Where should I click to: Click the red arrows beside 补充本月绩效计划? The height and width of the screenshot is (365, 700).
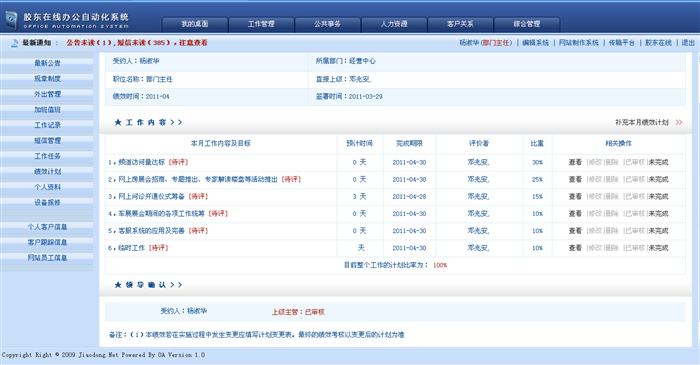(x=679, y=122)
